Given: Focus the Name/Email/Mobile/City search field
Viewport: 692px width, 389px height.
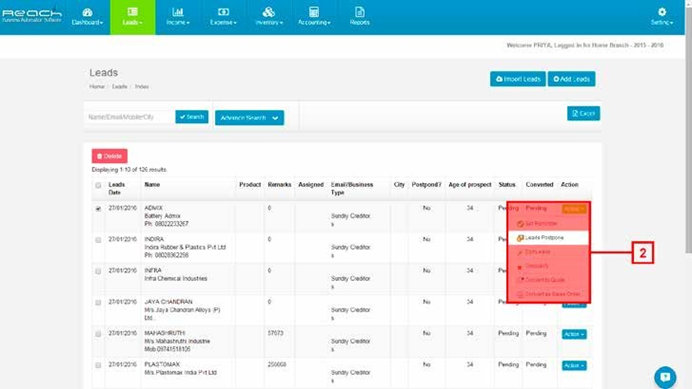Looking at the screenshot, I should [x=129, y=117].
